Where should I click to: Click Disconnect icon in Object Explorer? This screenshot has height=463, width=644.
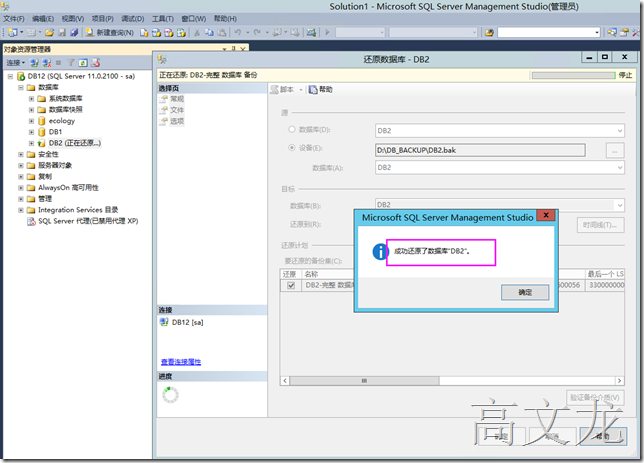coord(47,62)
